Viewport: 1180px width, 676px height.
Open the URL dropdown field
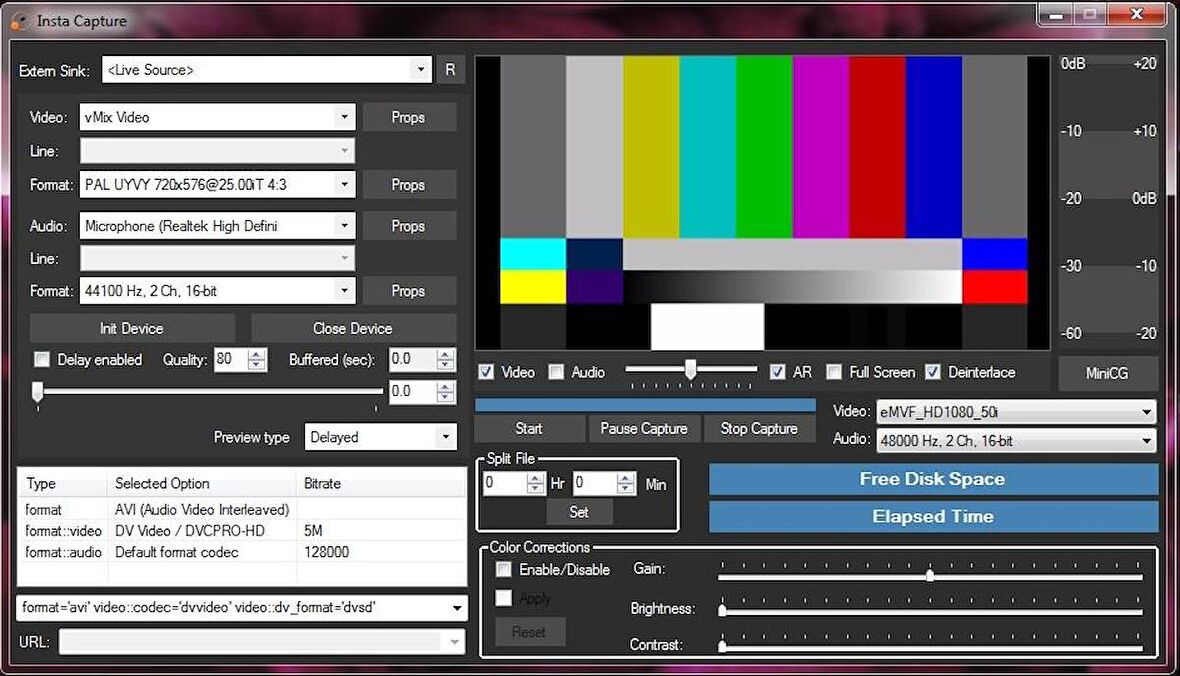pyautogui.click(x=262, y=642)
